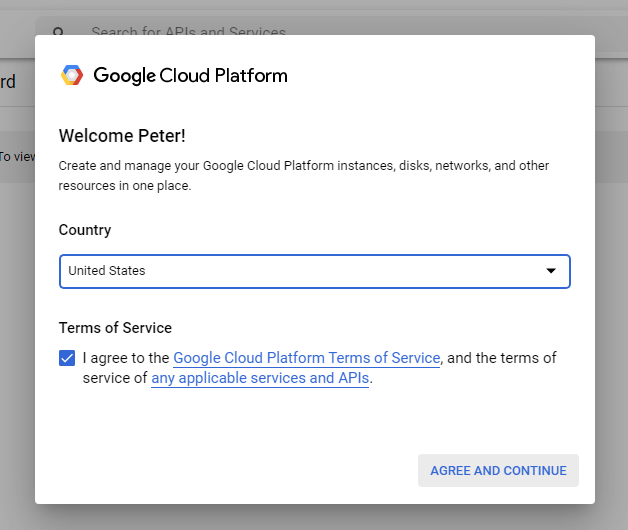Click the 'I agree to the' label text
The width and height of the screenshot is (628, 530).
pos(127,358)
